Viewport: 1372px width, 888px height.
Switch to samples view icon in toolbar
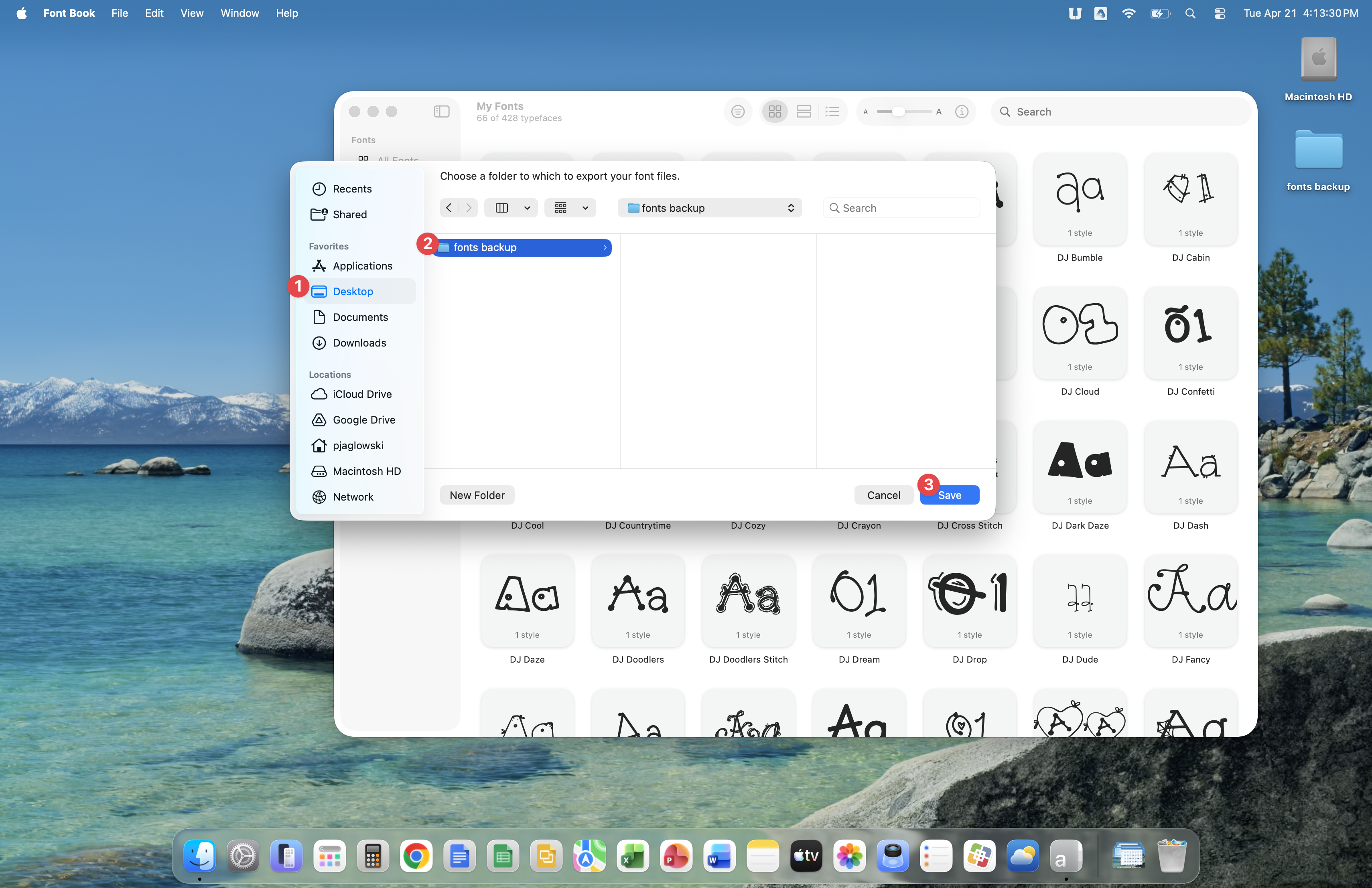click(x=804, y=112)
